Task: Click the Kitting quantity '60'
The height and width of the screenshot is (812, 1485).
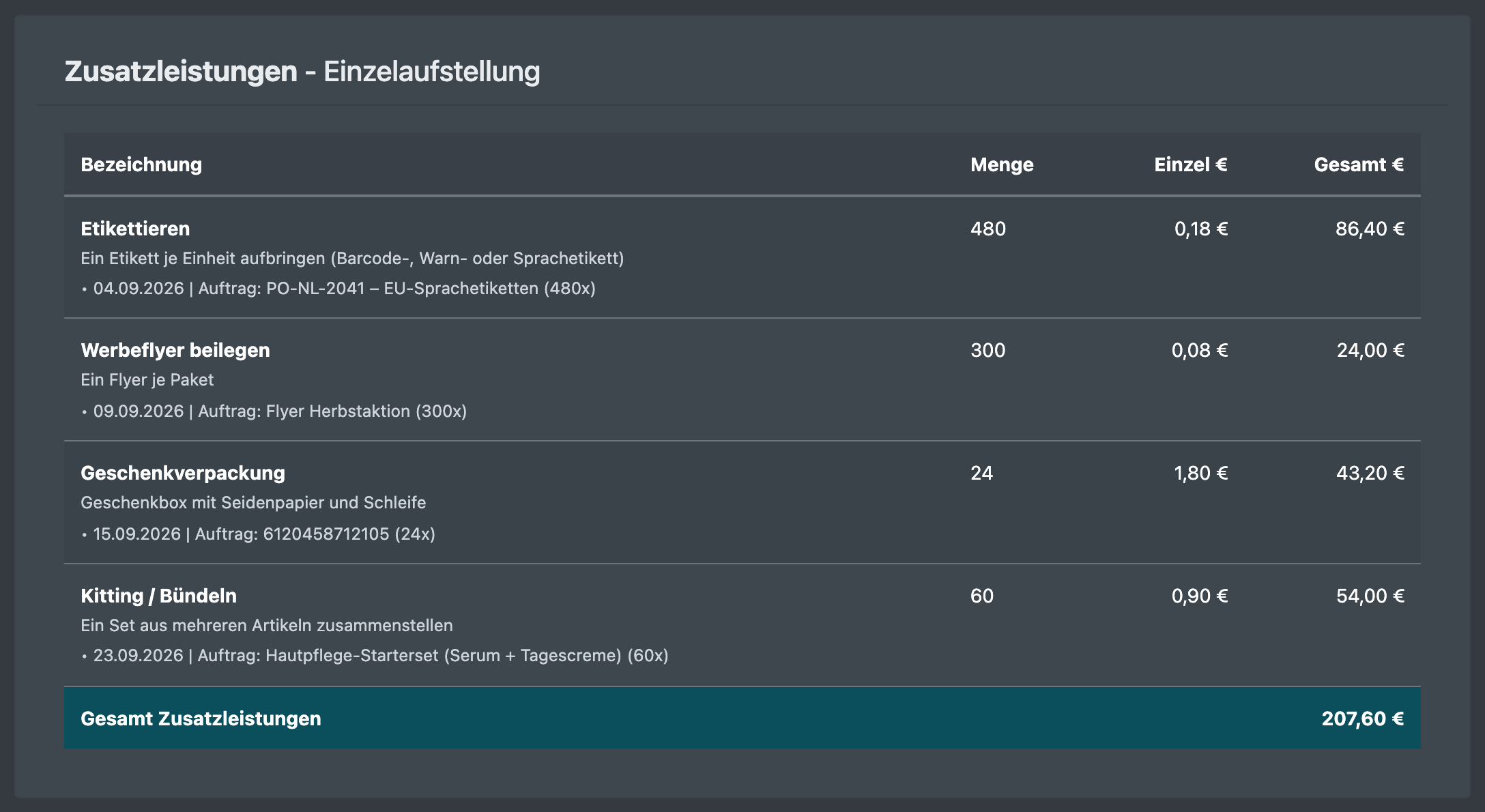Action: pos(982,596)
